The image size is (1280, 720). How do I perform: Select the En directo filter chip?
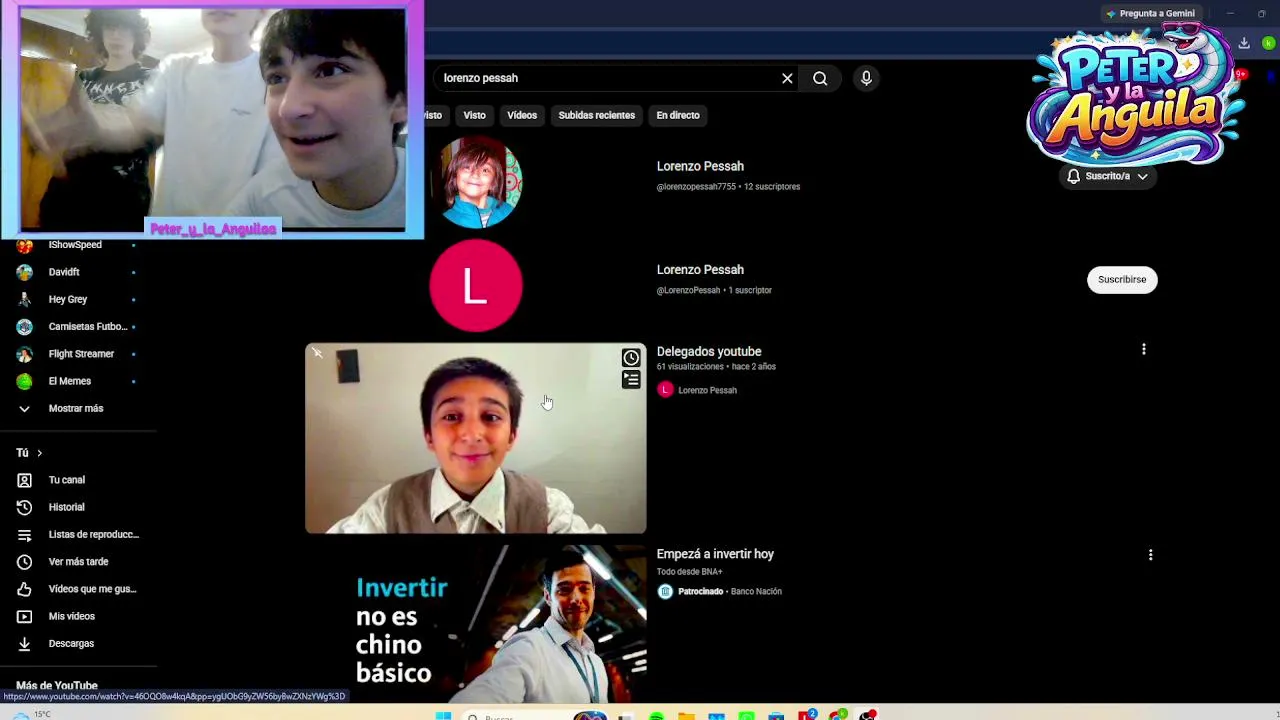pyautogui.click(x=678, y=115)
